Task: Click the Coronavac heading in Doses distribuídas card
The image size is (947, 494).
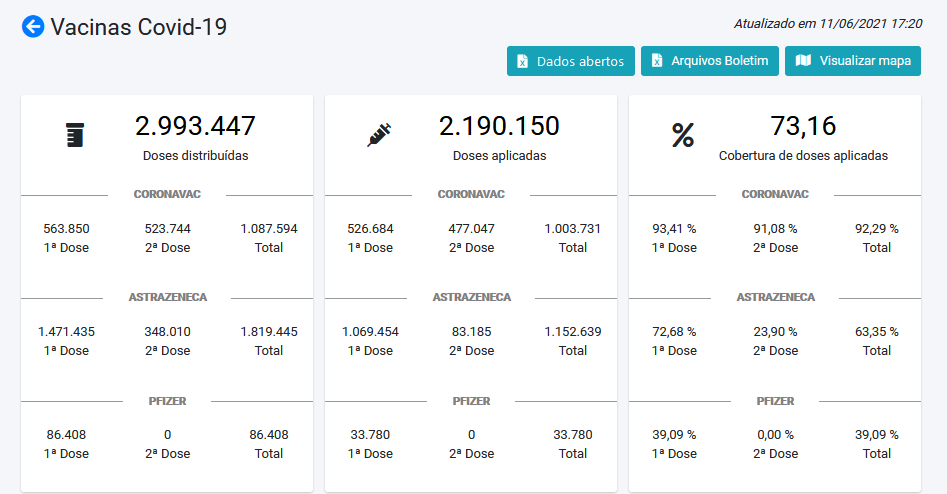Action: [x=167, y=194]
